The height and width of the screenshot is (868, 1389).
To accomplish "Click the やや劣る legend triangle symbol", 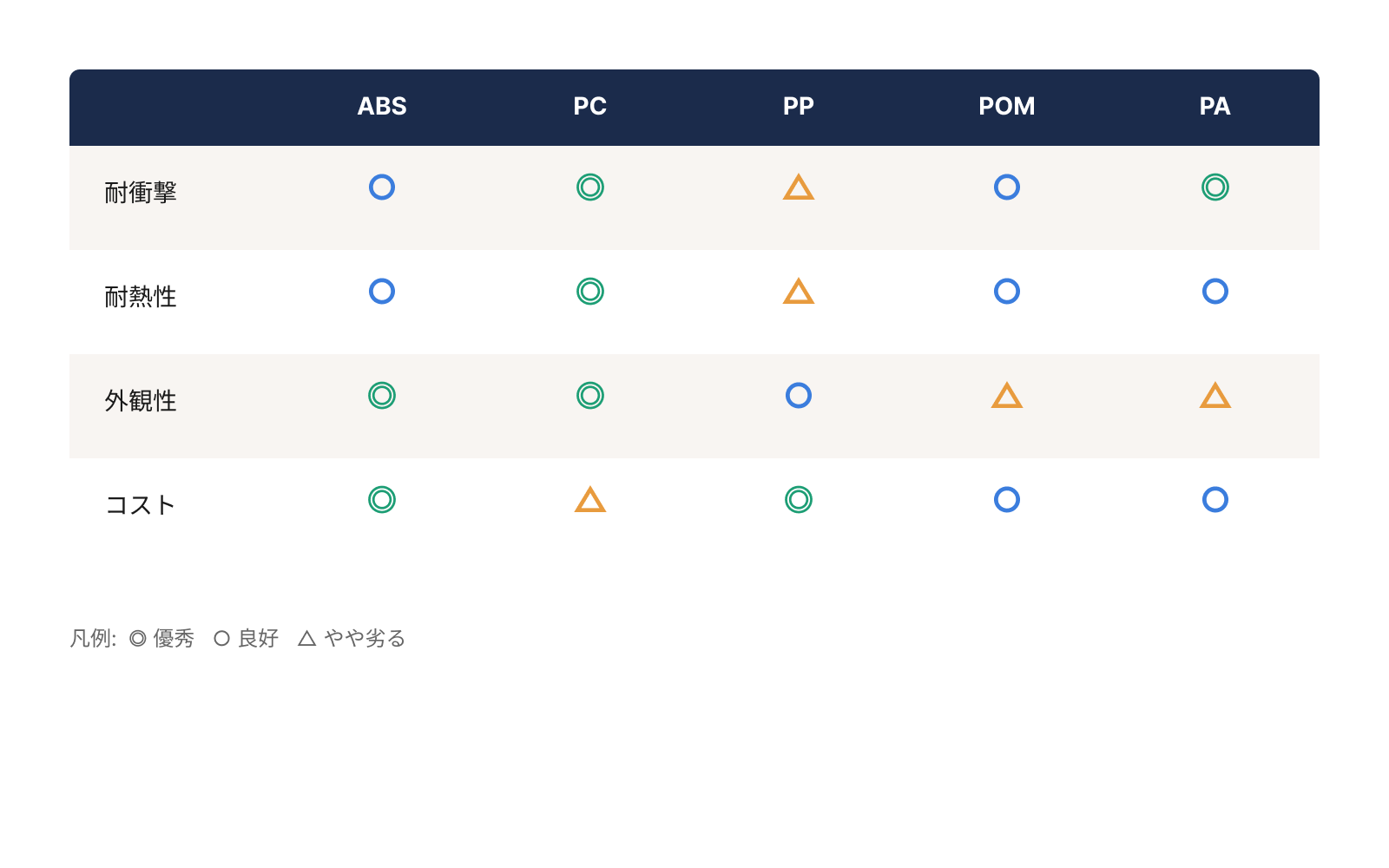I will coord(306,639).
